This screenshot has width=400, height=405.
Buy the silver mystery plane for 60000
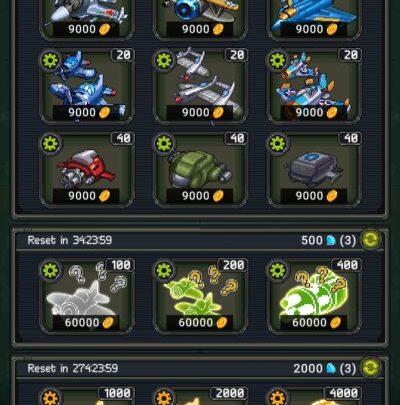pos(86,297)
